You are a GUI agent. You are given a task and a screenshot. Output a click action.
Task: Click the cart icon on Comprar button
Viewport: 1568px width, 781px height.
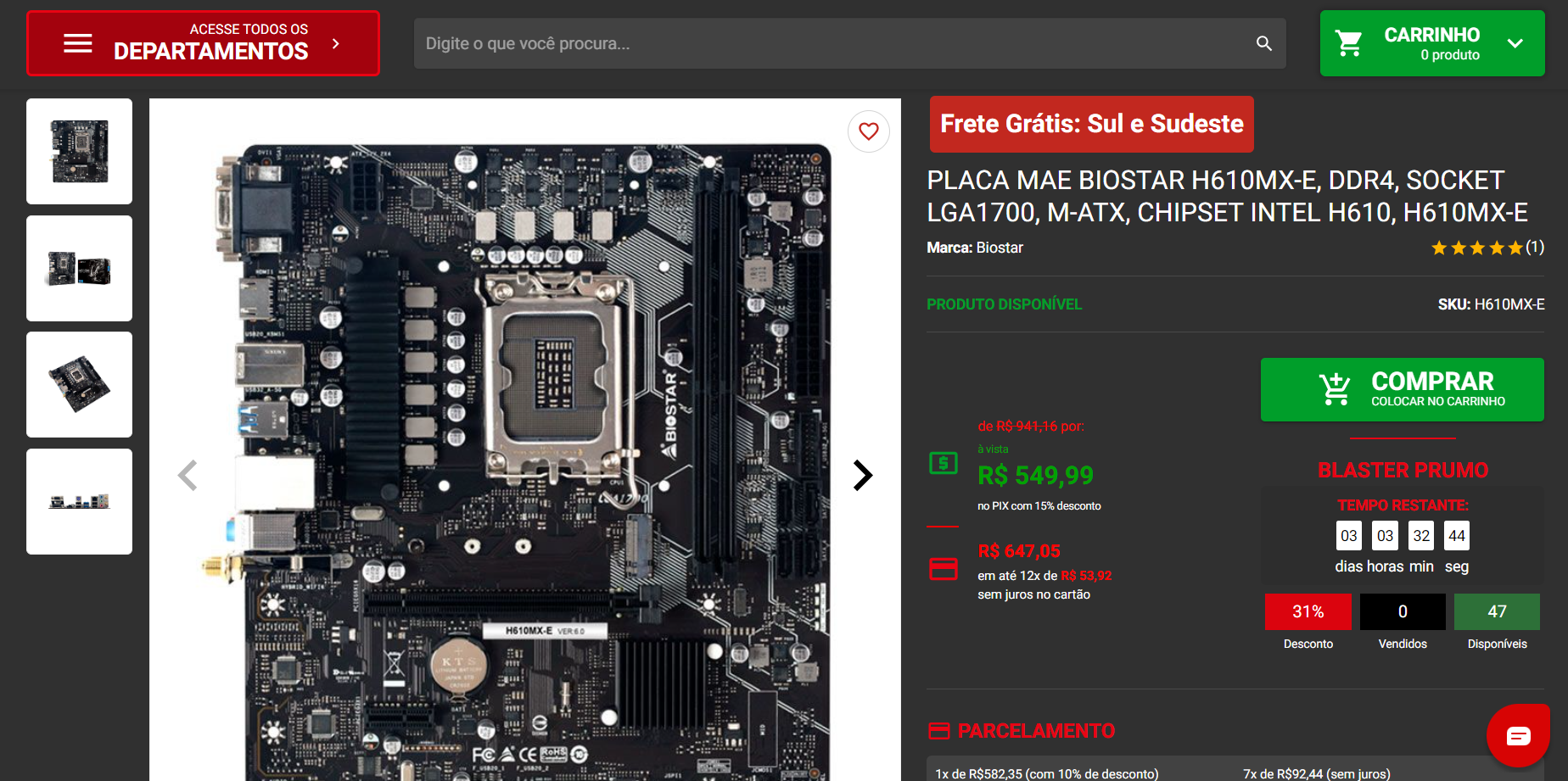(x=1335, y=389)
